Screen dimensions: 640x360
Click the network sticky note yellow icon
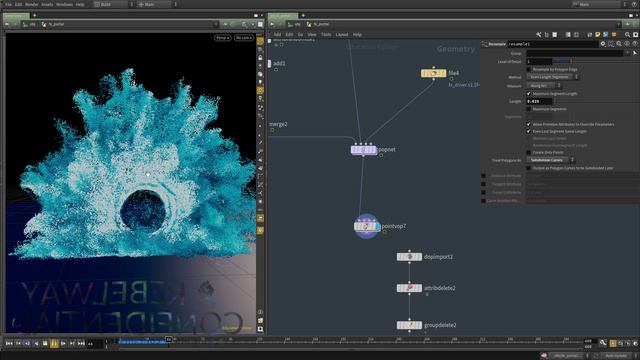598,35
